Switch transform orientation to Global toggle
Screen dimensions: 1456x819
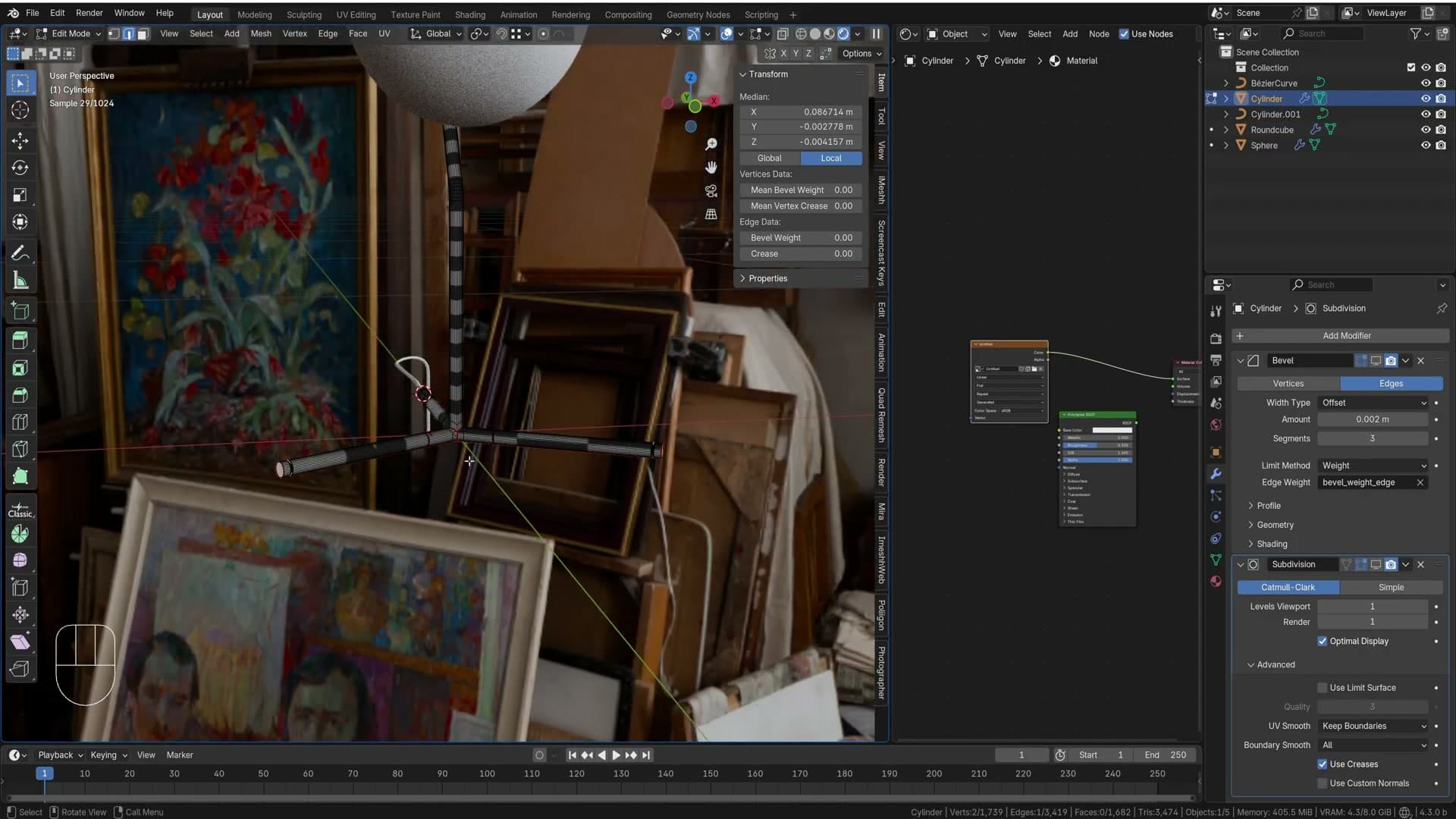(x=769, y=158)
